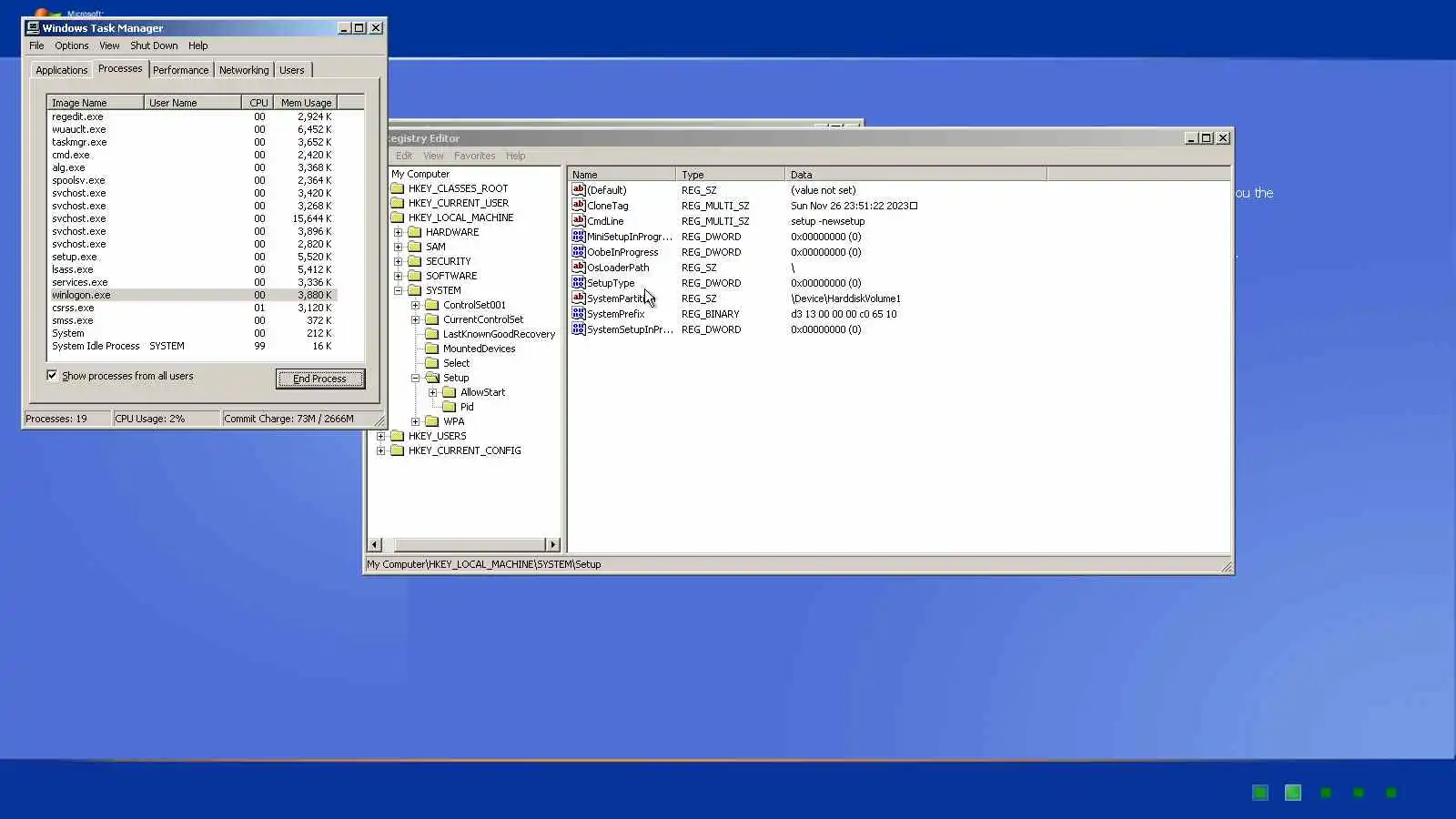The image size is (1456, 819).
Task: Click the HKEY_LOCAL_MACHINE folder icon
Action: [398, 217]
